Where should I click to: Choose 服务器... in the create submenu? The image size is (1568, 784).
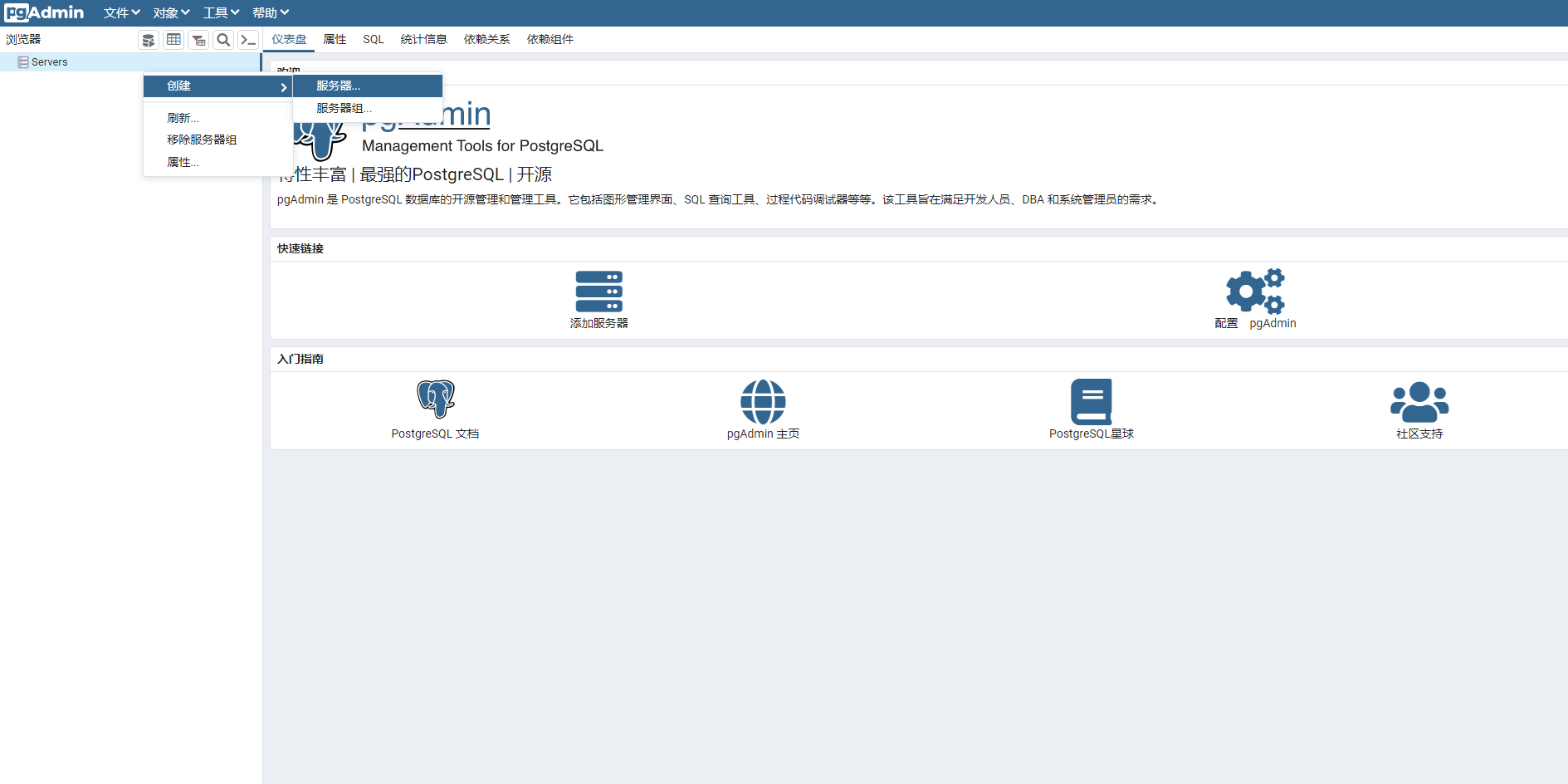coord(339,86)
